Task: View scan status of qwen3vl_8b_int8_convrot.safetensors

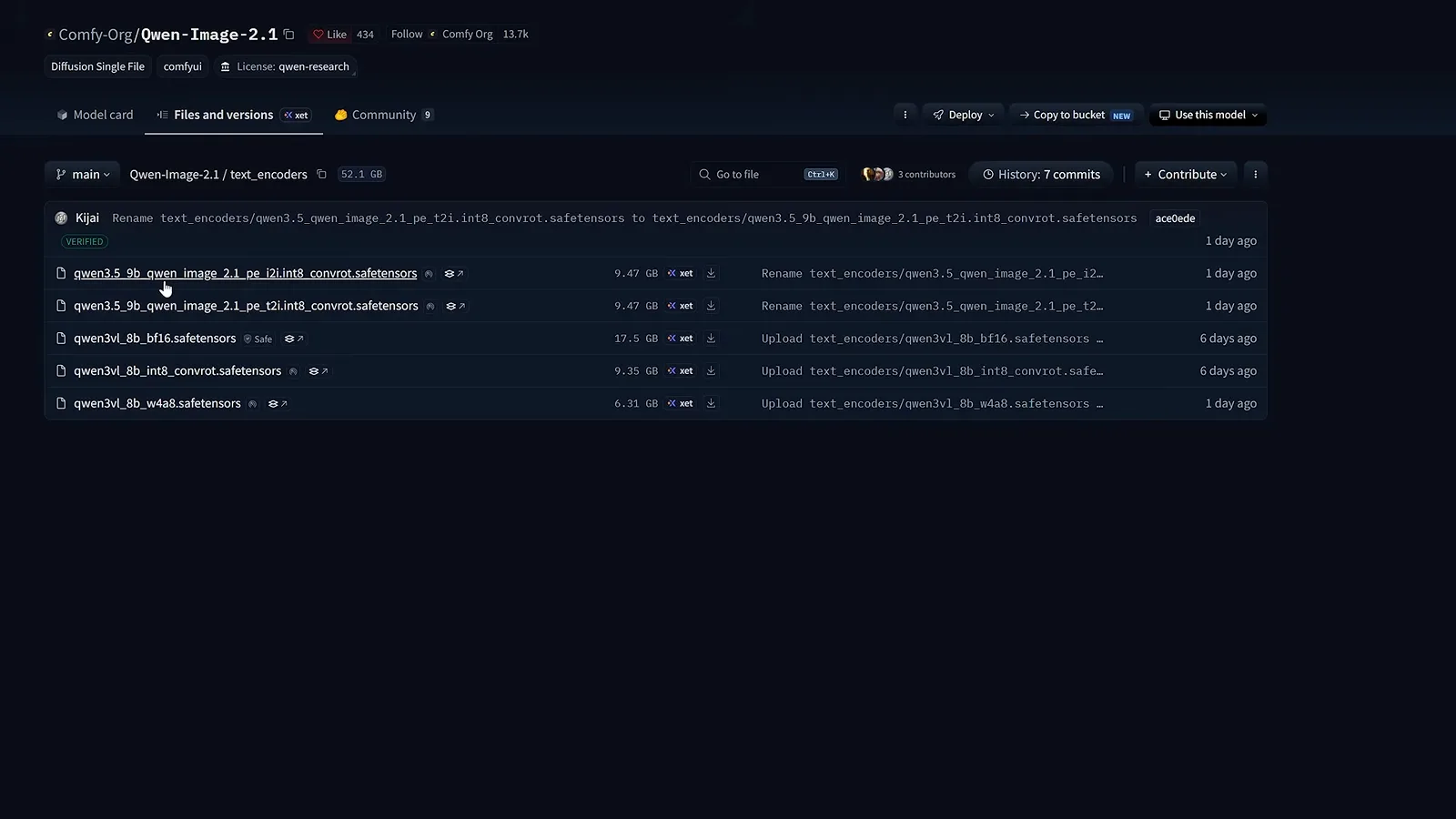Action: (x=293, y=371)
